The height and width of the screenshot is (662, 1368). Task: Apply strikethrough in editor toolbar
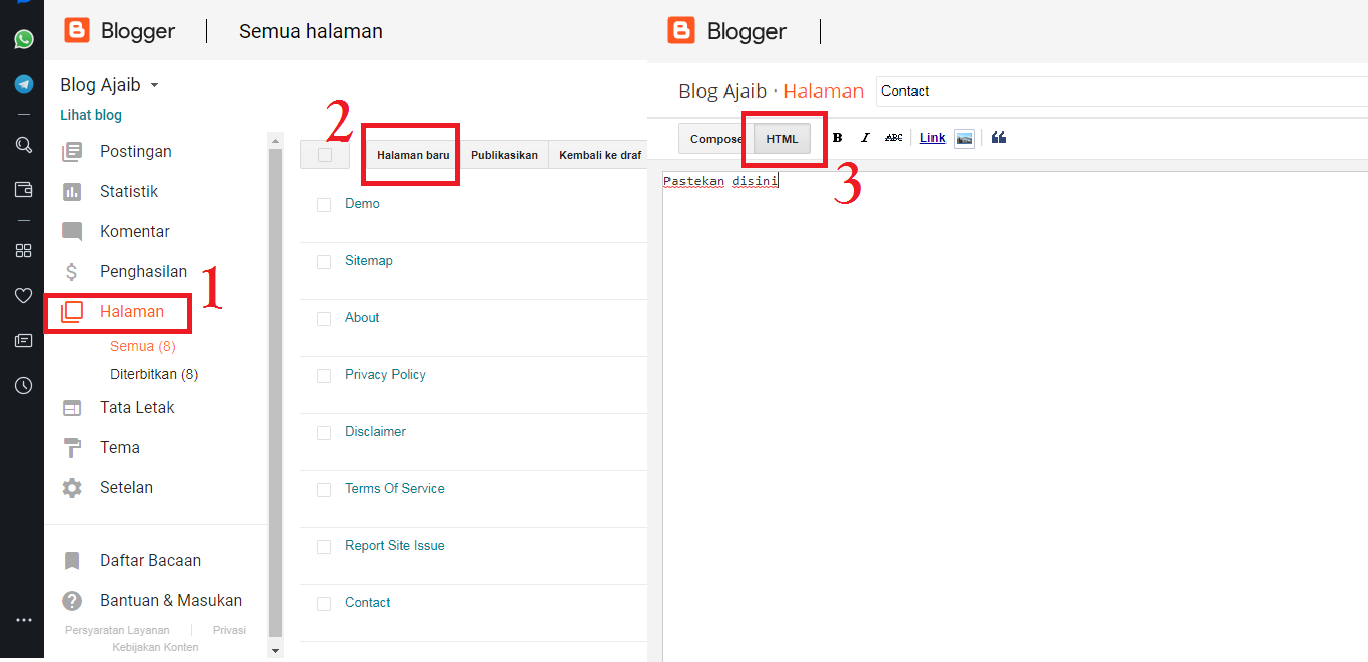[x=894, y=138]
